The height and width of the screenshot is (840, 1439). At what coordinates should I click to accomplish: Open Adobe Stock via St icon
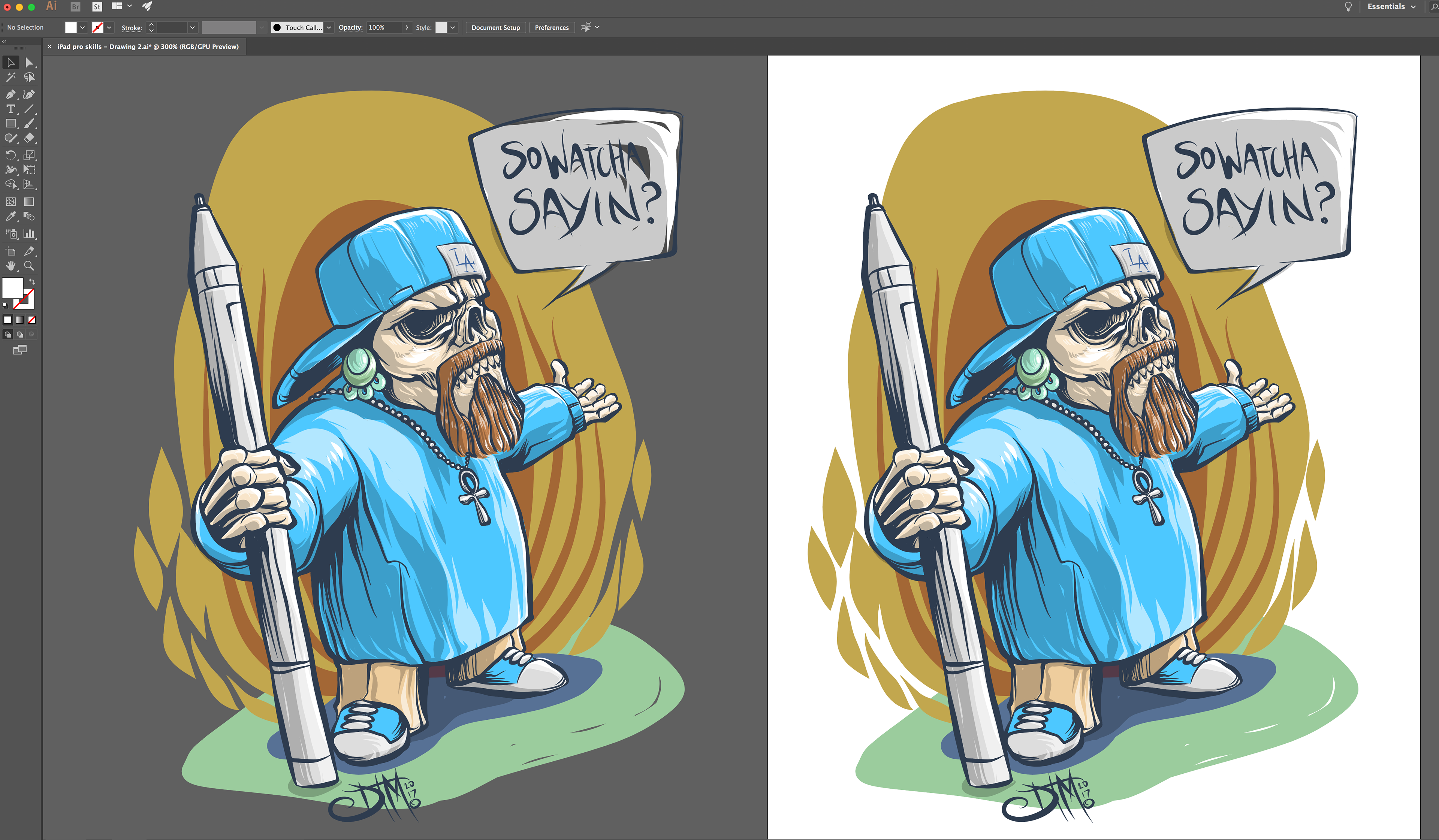tap(97, 7)
